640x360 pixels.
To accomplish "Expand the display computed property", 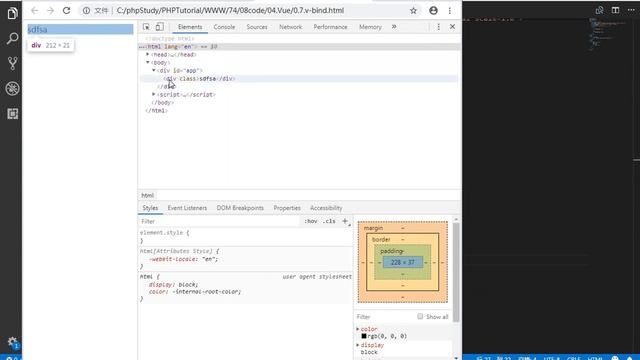I will click(x=358, y=345).
